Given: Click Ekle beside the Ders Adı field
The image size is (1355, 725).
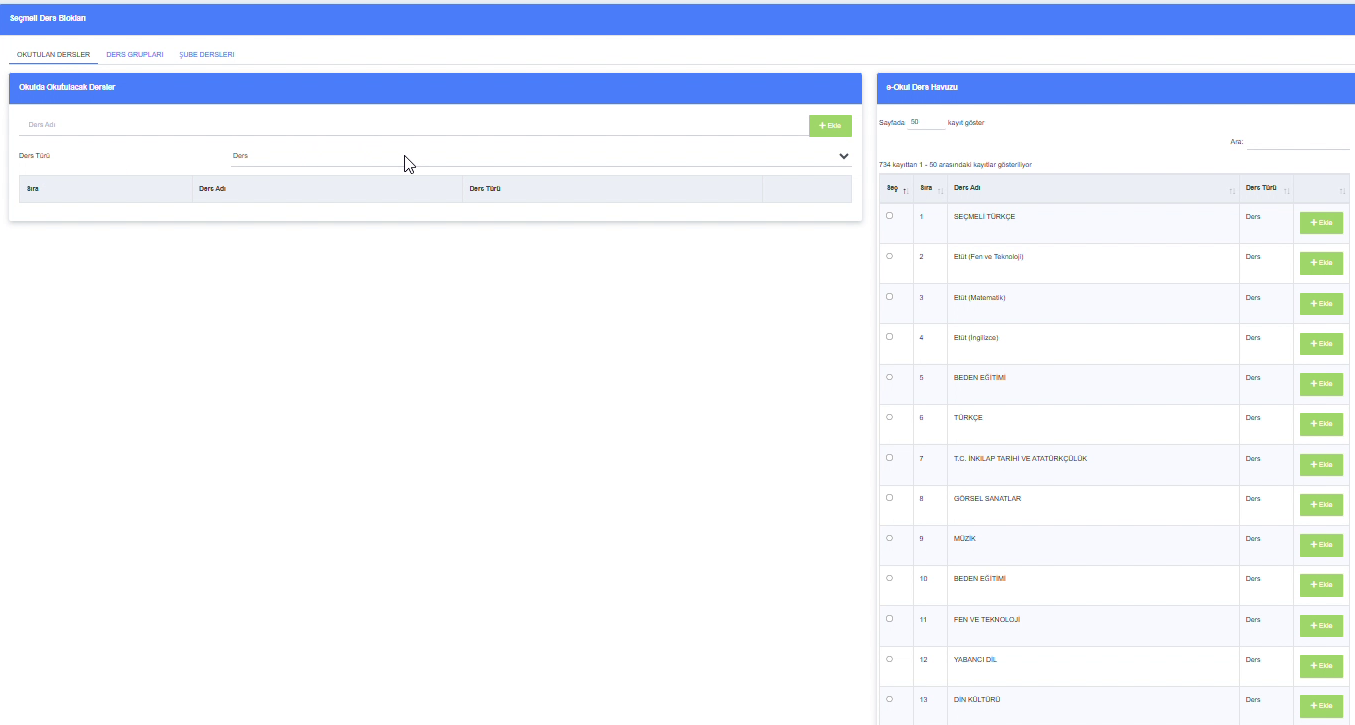Looking at the screenshot, I should pyautogui.click(x=830, y=126).
